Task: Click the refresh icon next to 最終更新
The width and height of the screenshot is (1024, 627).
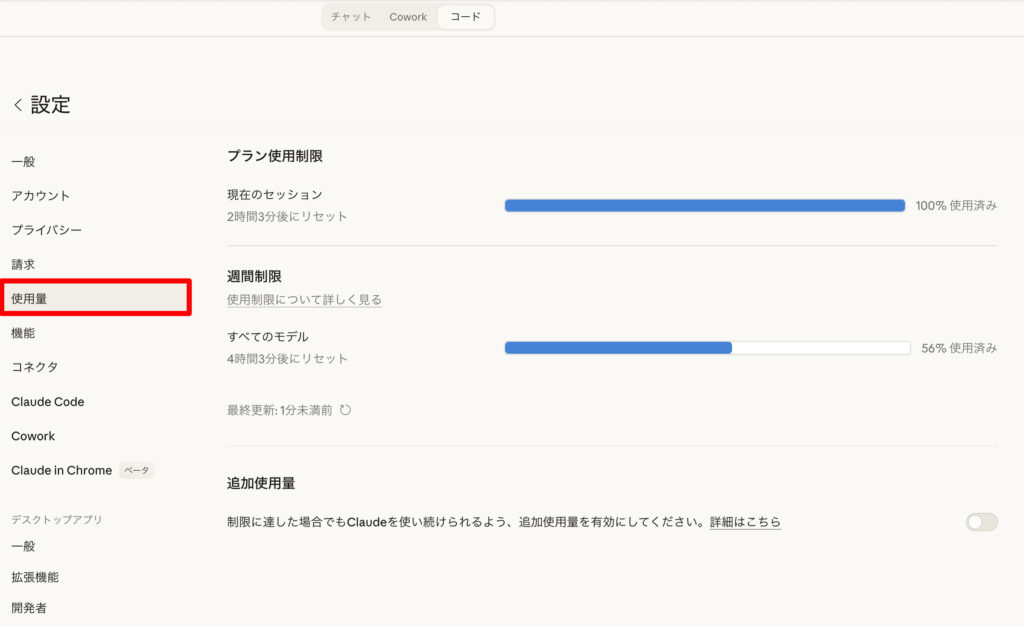Action: (x=346, y=410)
